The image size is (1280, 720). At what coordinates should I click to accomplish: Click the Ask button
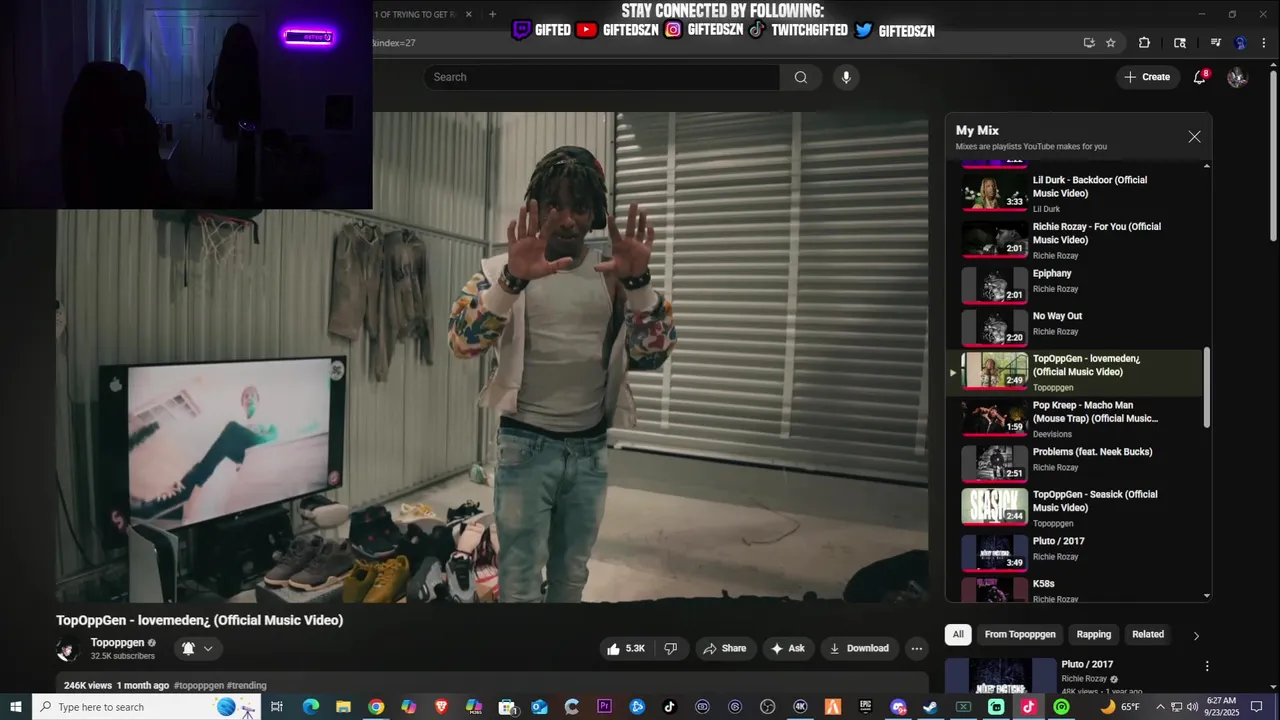click(x=787, y=648)
